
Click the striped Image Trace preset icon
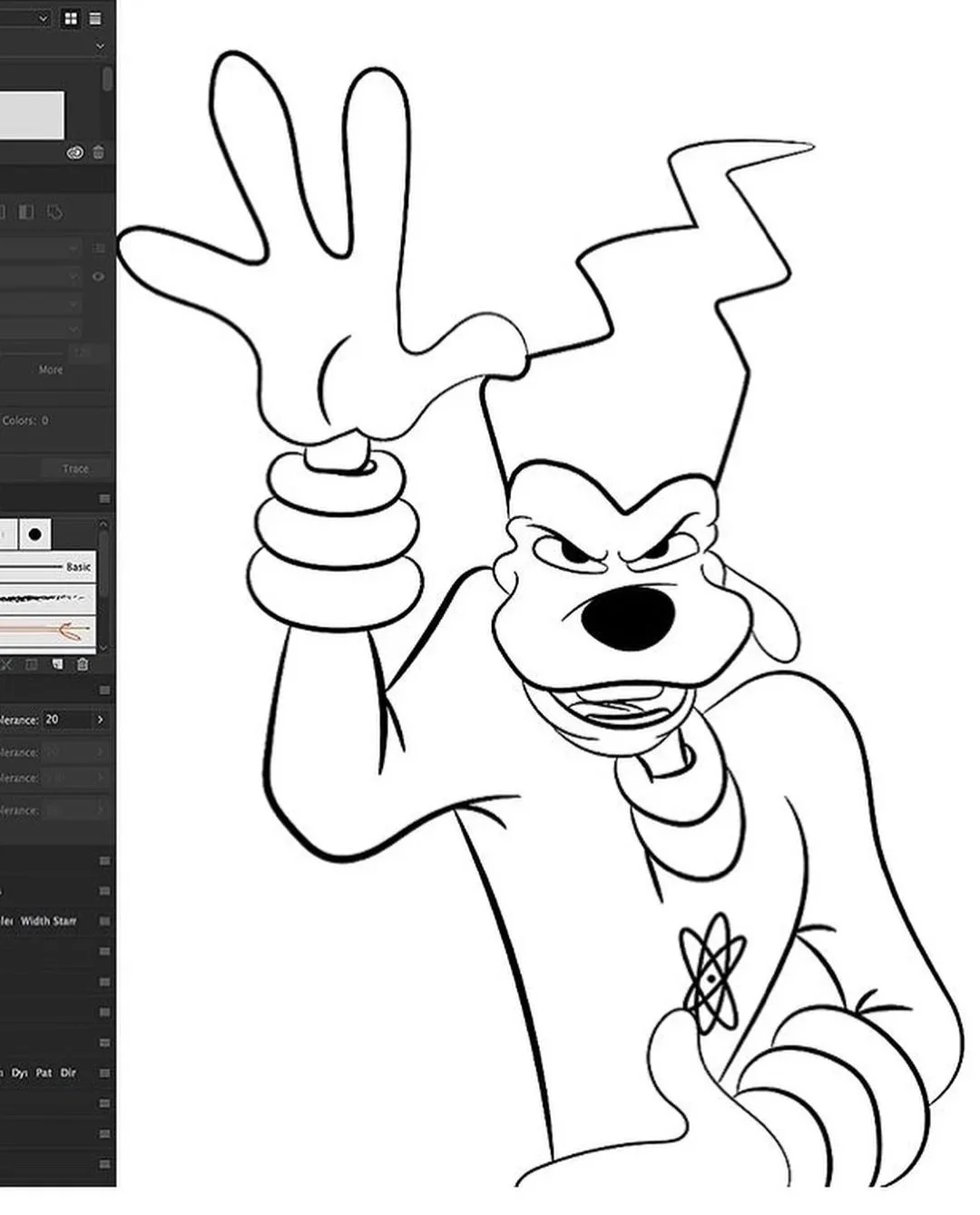click(x=26, y=213)
